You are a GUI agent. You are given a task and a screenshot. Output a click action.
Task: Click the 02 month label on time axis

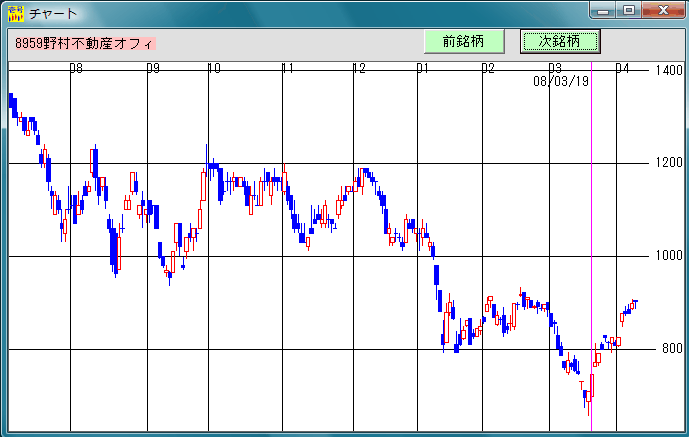[488, 68]
